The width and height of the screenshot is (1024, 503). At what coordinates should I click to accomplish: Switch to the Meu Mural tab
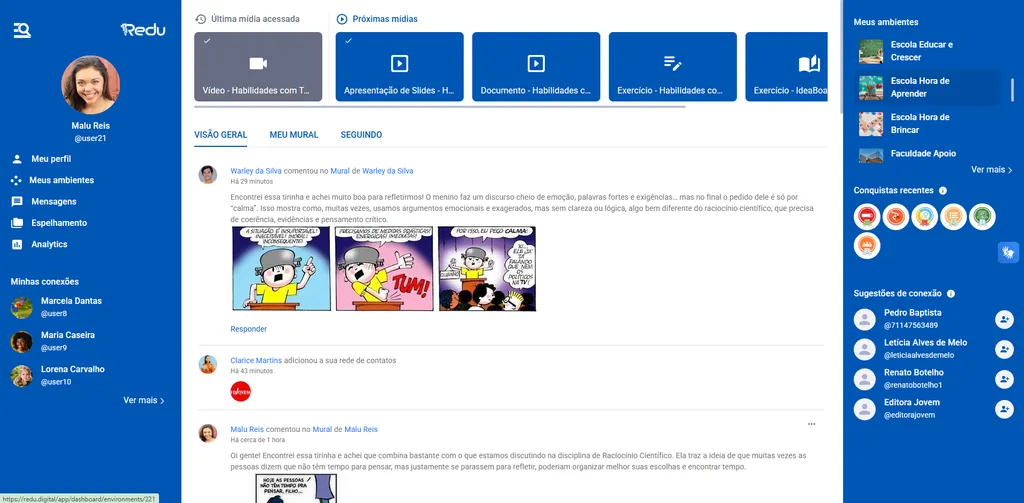tap(294, 135)
